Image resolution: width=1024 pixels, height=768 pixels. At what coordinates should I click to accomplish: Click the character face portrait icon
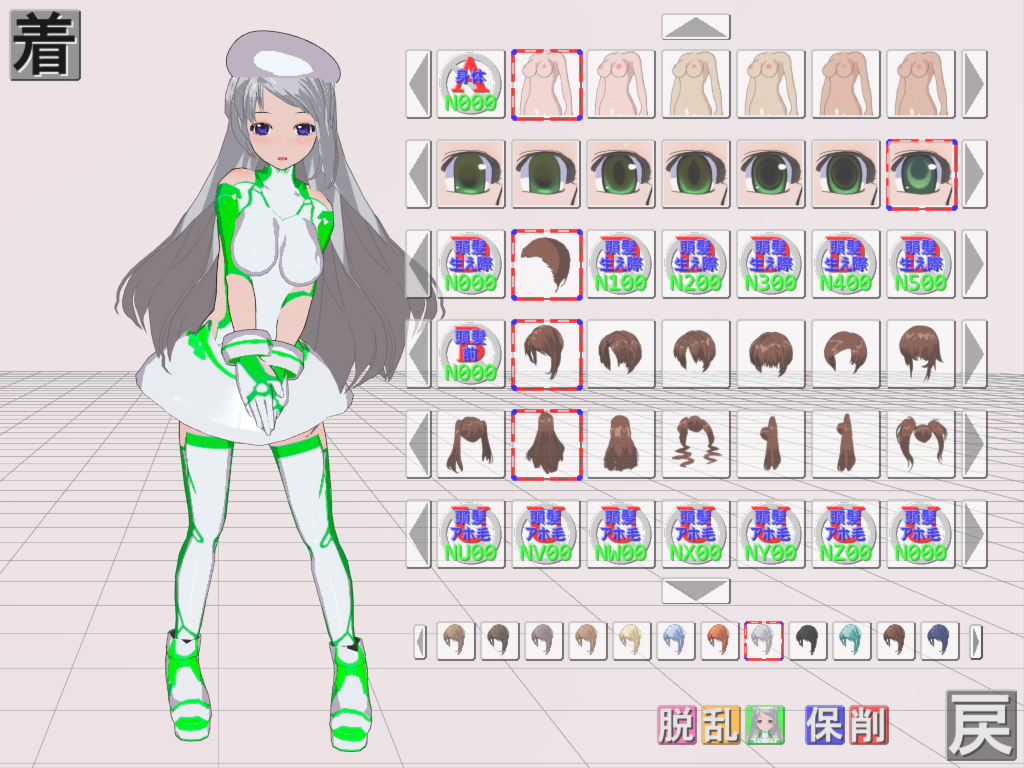click(765, 725)
